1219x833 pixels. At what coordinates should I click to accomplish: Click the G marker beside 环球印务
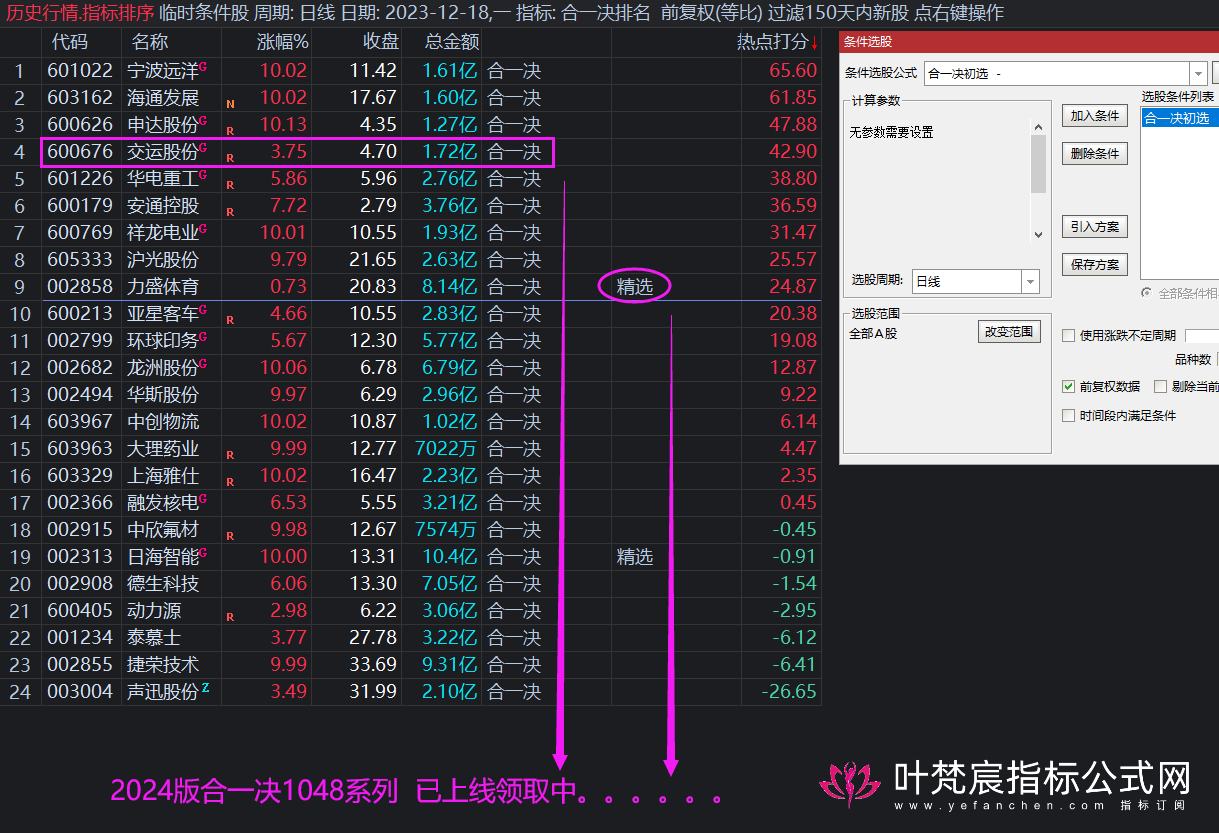203,336
